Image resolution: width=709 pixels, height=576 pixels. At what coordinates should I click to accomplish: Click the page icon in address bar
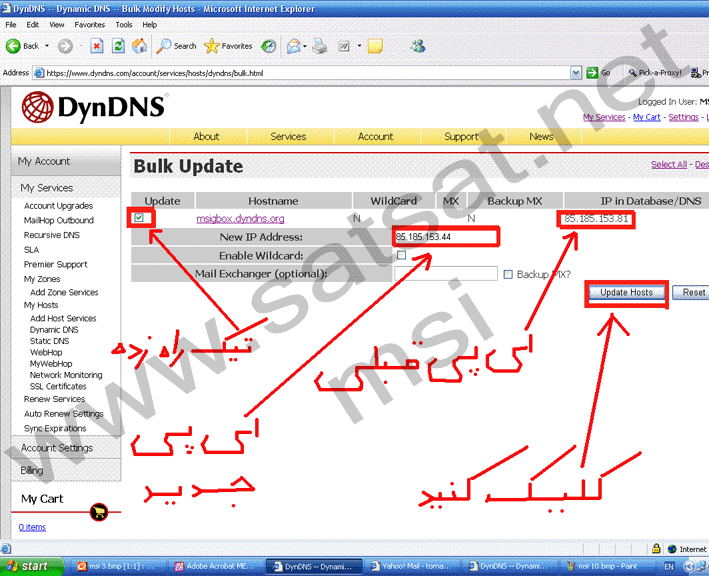[39, 73]
